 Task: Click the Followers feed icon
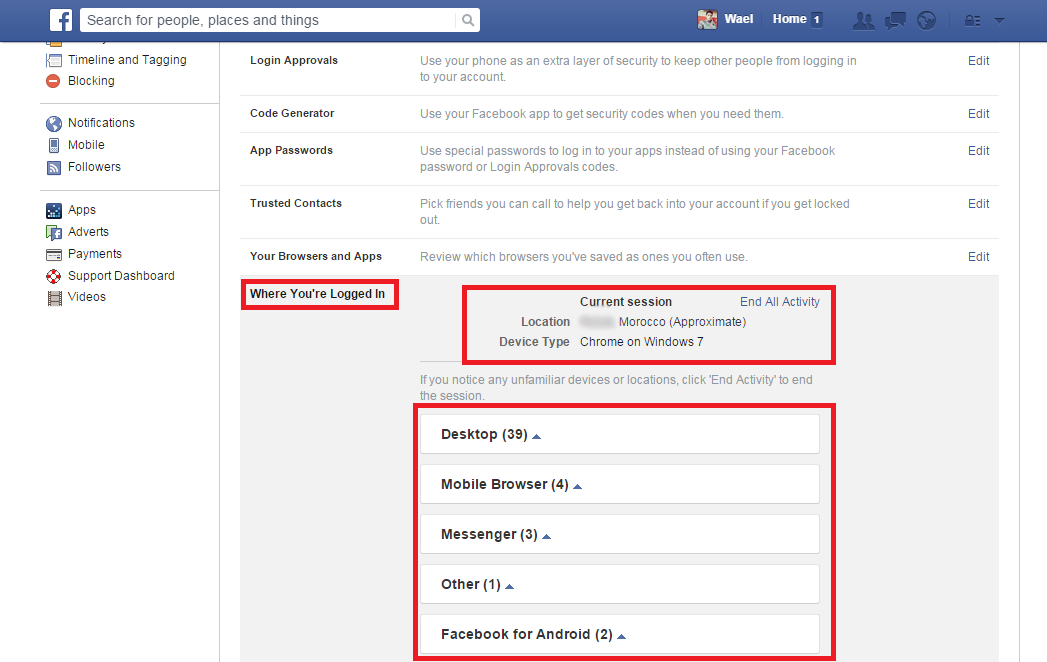54,168
